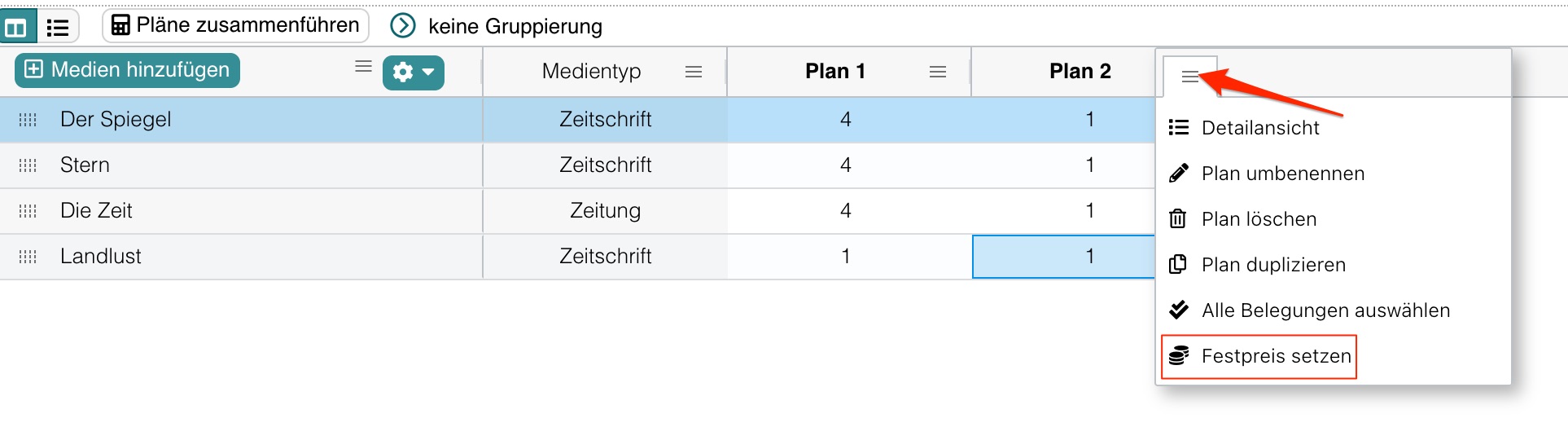The height and width of the screenshot is (427, 1568).
Task: Select Festpreis setzen menu entry
Action: [1259, 356]
